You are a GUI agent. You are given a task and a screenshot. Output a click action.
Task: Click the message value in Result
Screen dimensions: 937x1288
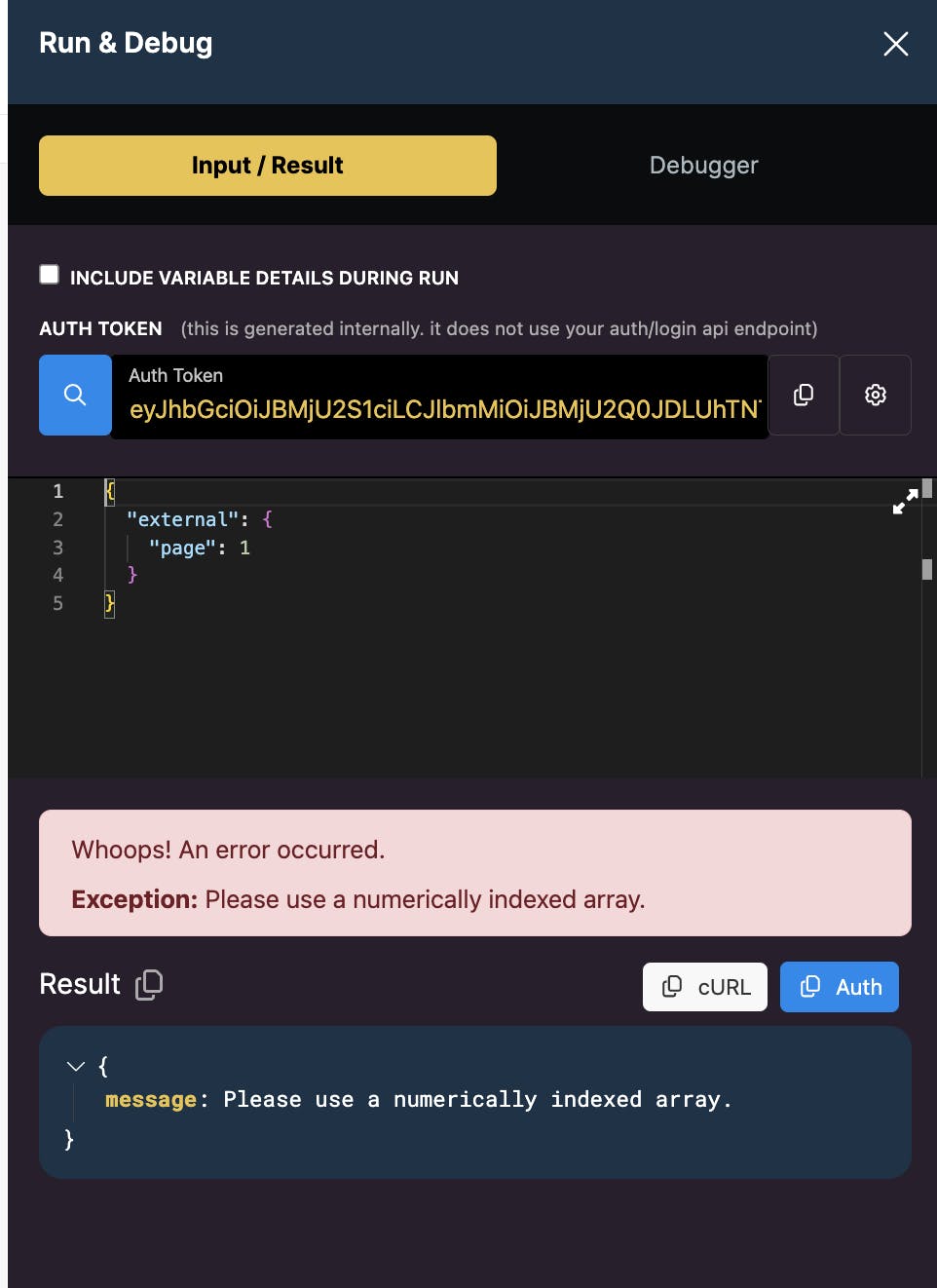(x=477, y=1100)
